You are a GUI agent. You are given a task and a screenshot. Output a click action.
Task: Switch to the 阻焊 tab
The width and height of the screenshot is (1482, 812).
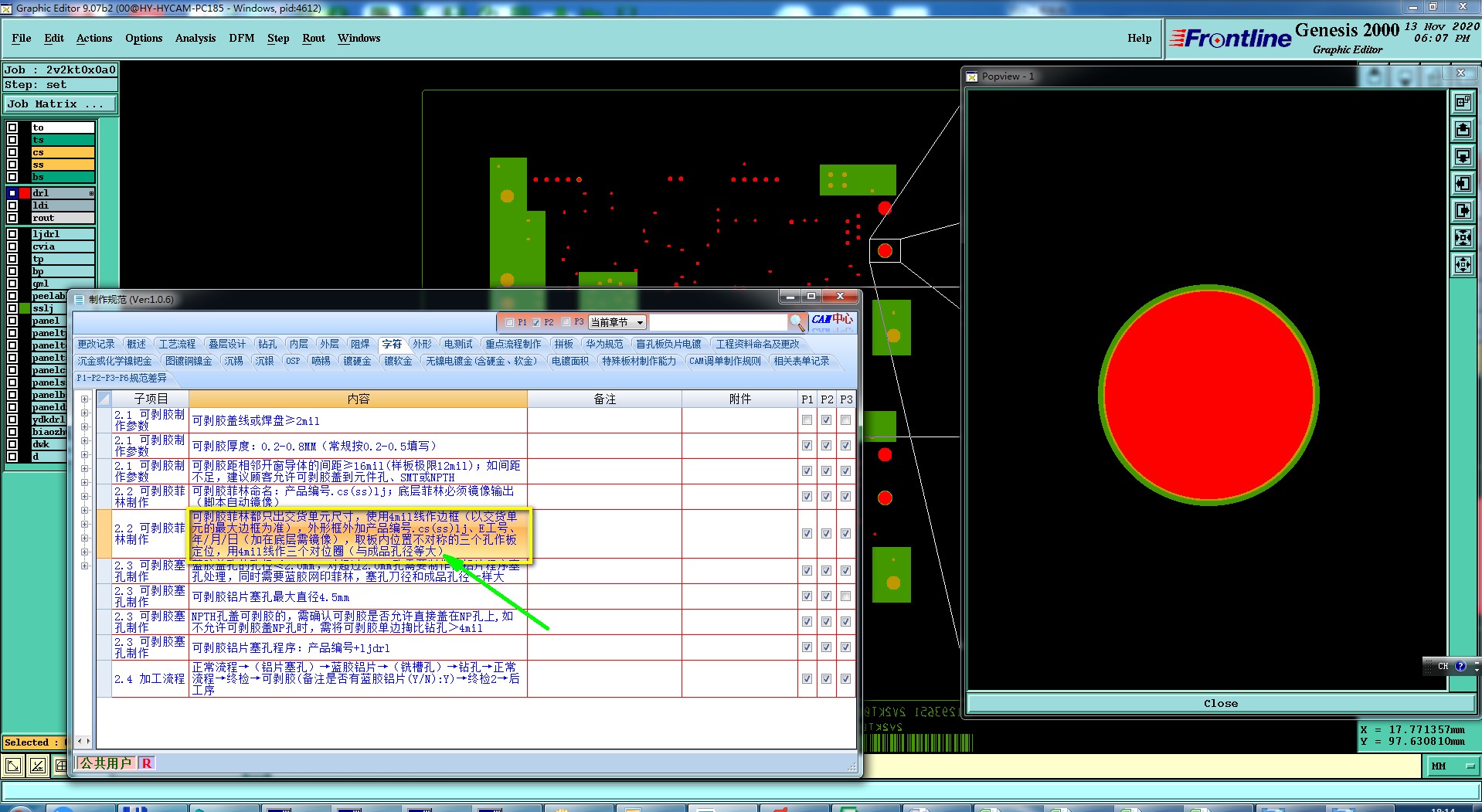360,345
